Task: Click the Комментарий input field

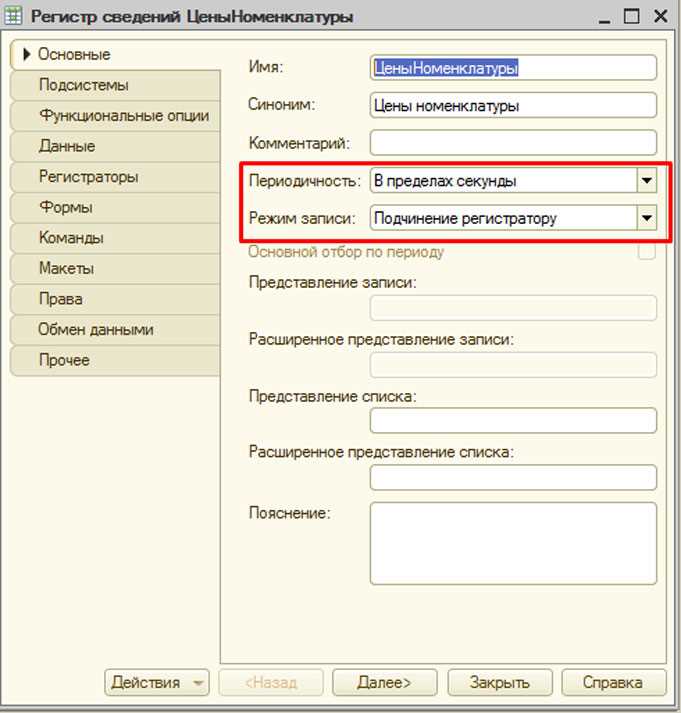Action: pos(513,143)
